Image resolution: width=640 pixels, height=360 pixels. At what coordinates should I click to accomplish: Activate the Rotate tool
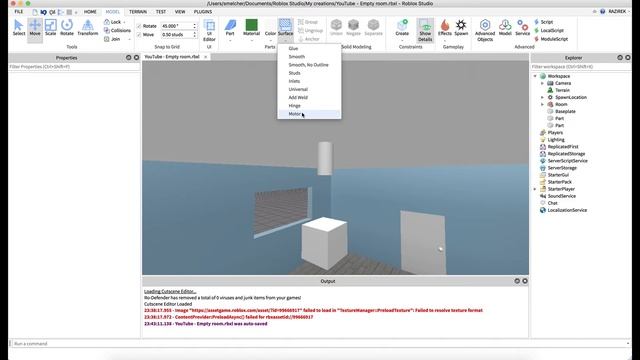click(67, 28)
